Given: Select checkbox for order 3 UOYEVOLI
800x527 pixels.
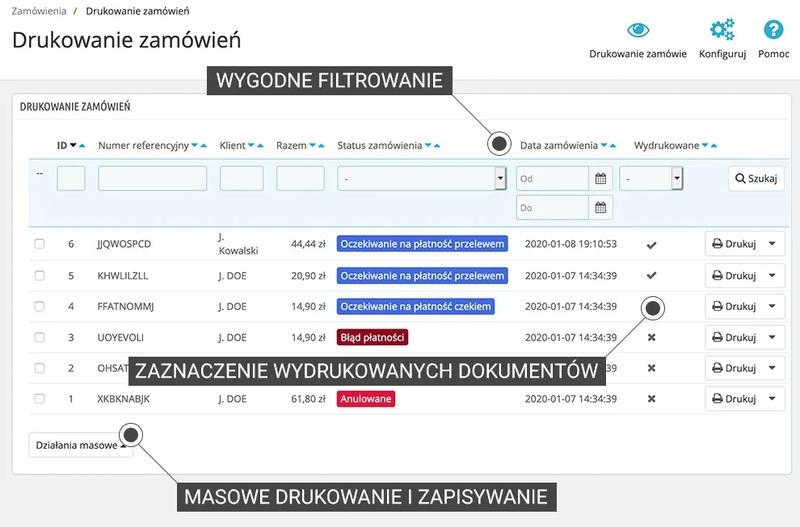Looking at the screenshot, I should point(39,337).
